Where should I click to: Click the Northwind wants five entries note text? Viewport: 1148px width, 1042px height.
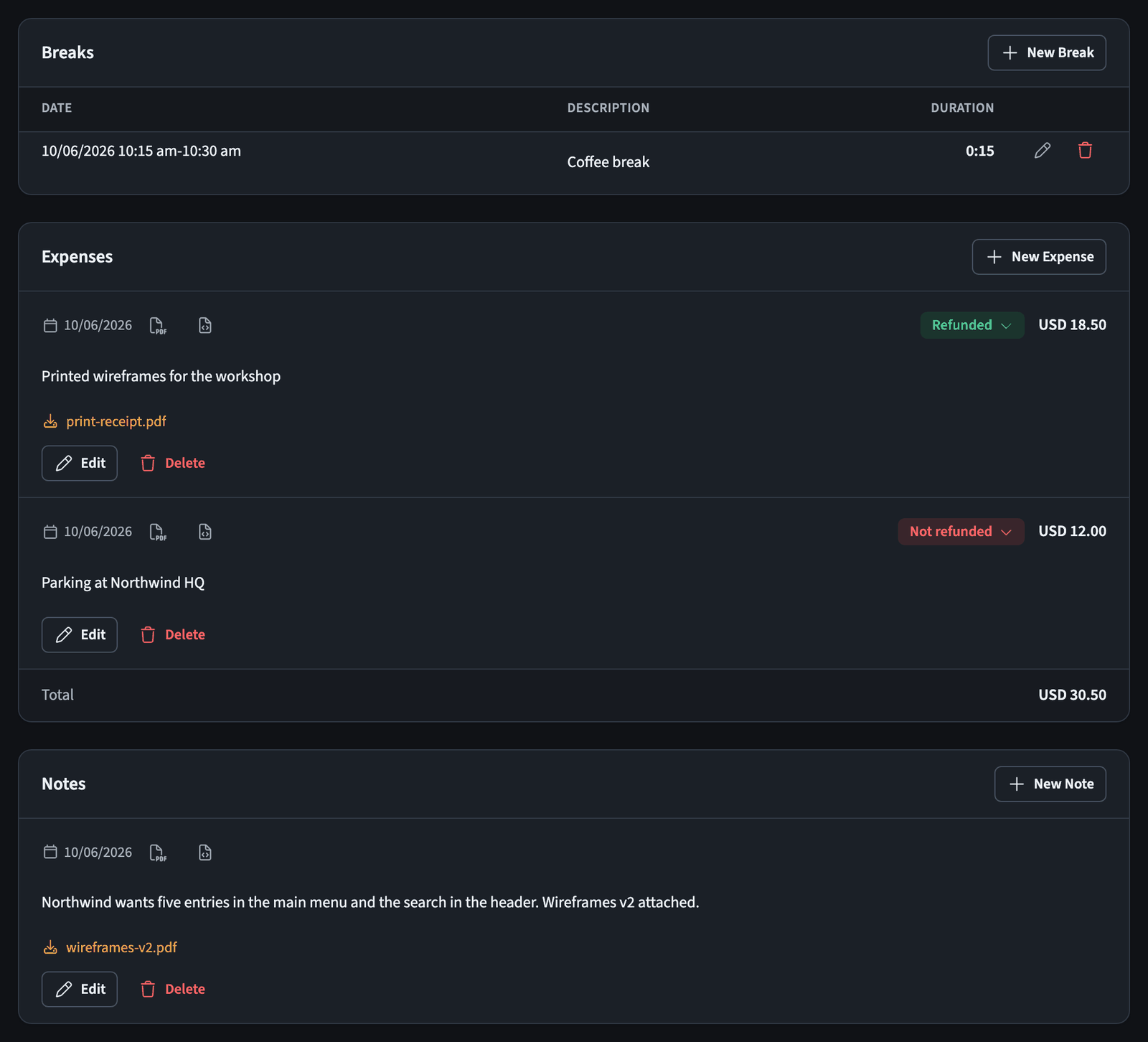[370, 903]
